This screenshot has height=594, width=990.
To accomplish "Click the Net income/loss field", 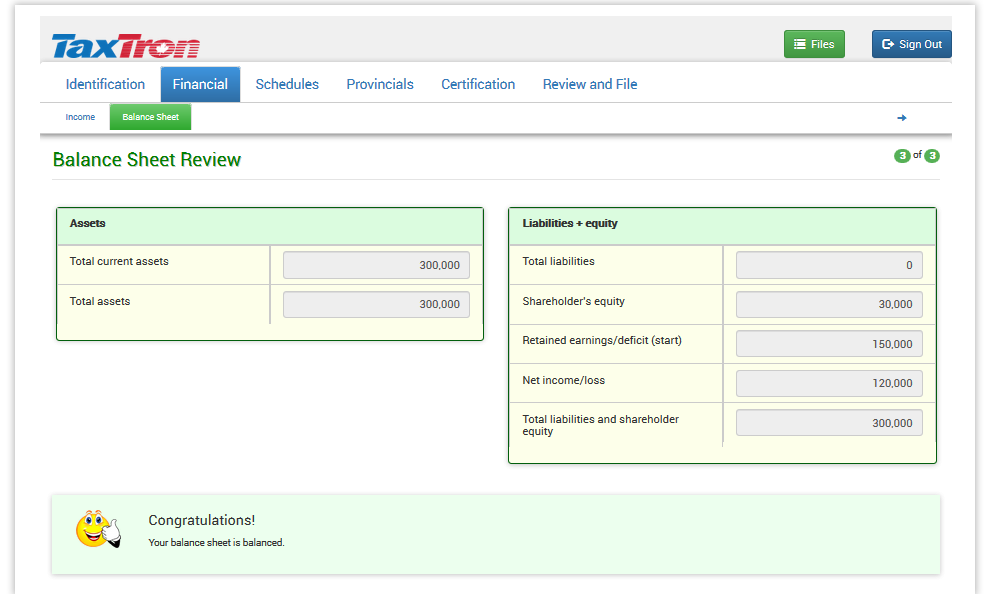I will pos(828,383).
